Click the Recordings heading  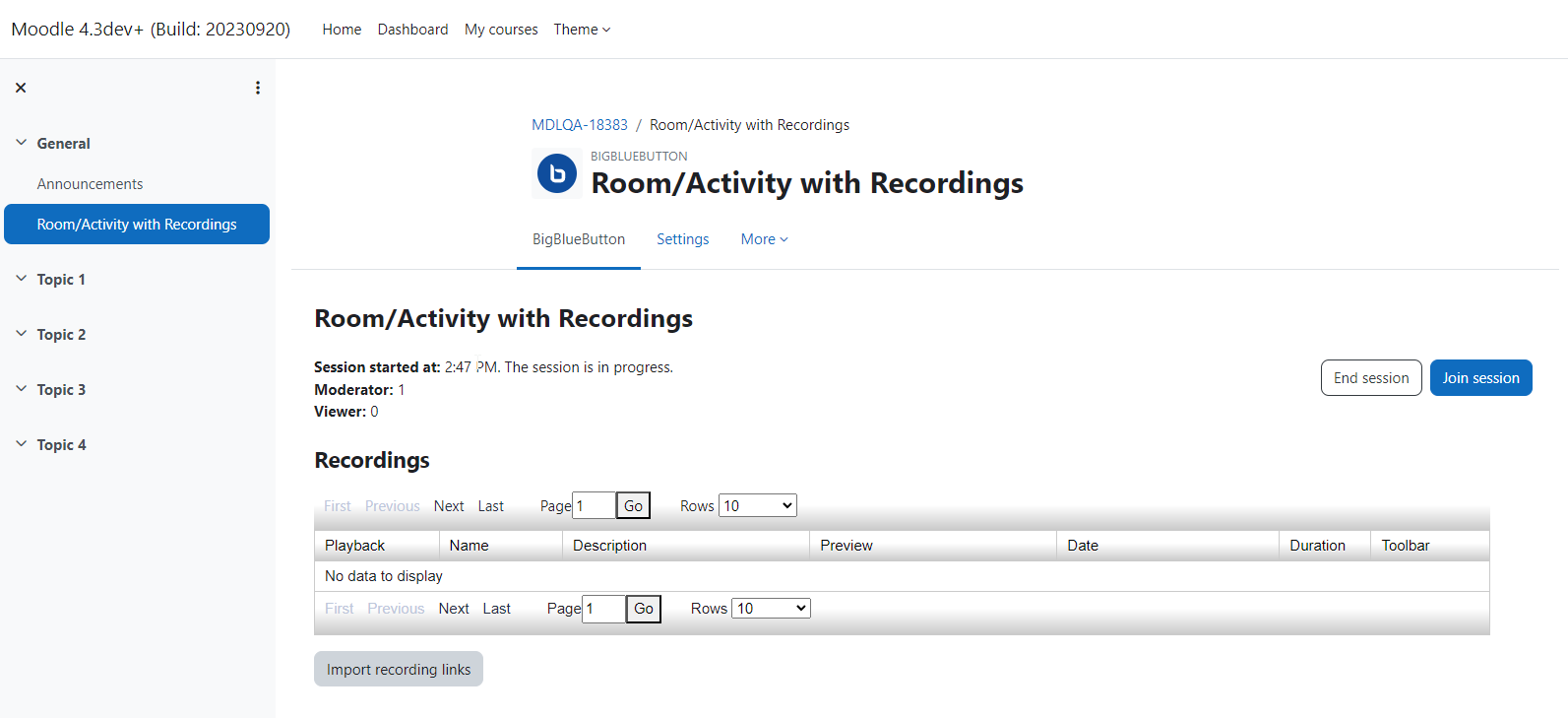[372, 460]
